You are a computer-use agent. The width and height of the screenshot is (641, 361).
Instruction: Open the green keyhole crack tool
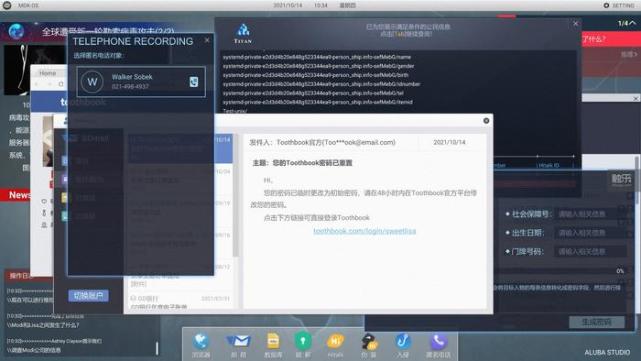click(x=303, y=341)
